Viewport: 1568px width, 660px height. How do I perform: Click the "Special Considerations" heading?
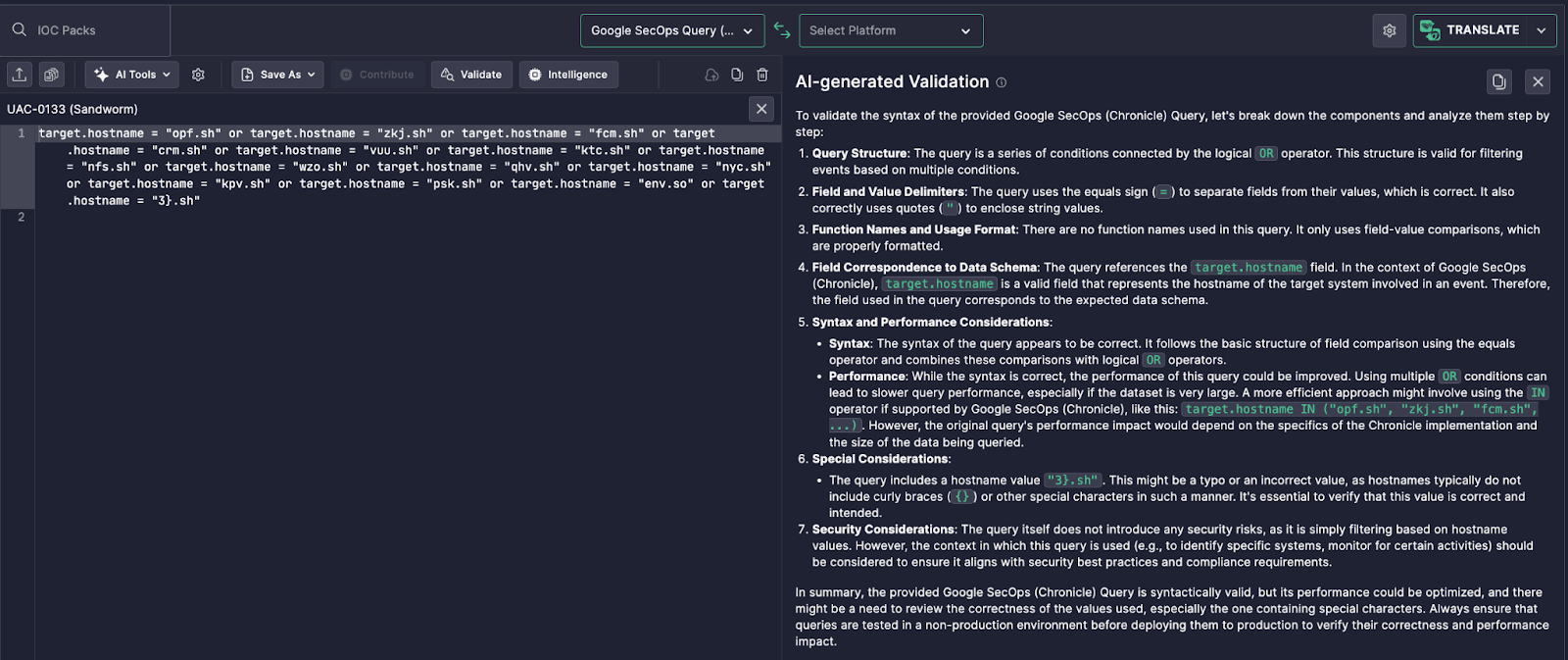880,458
